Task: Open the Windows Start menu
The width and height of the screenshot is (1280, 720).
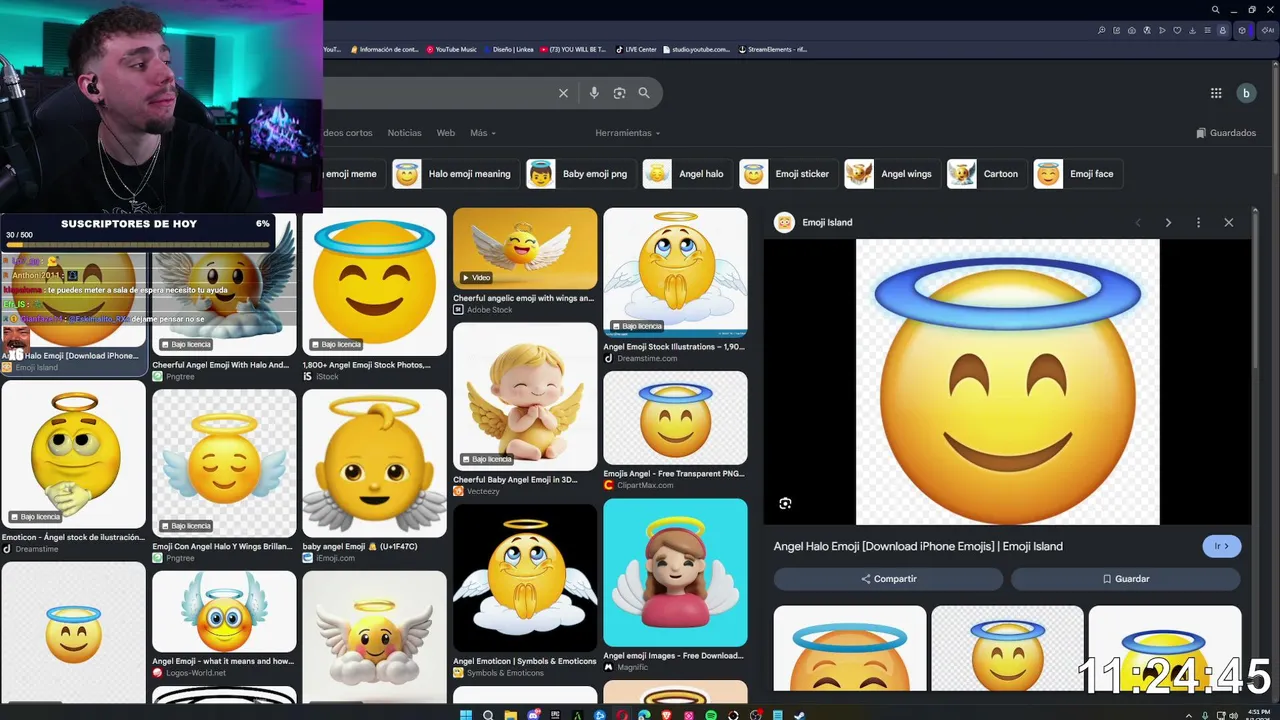Action: [465, 715]
